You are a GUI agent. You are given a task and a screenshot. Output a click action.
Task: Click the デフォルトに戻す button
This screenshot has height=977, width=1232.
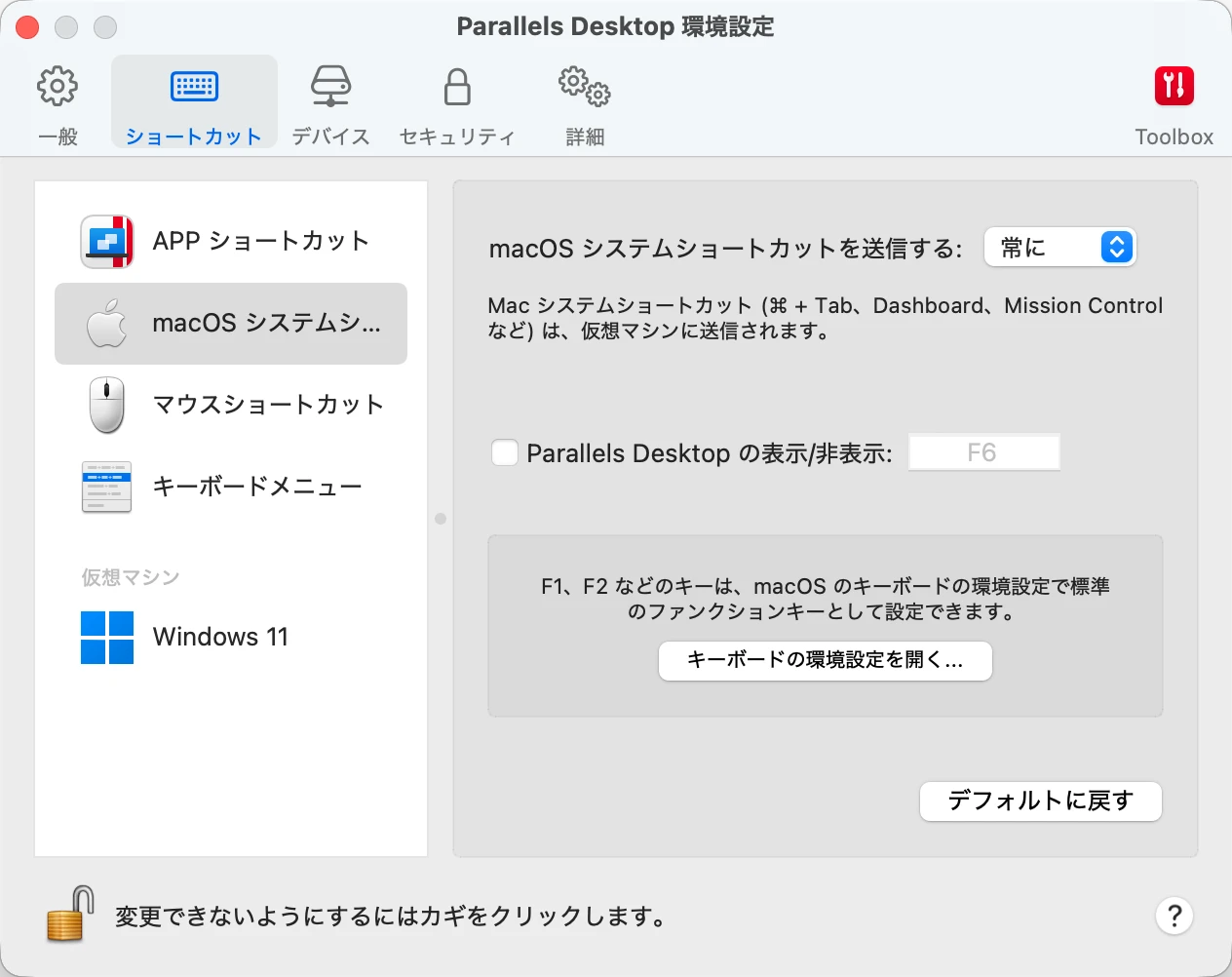point(1041,801)
